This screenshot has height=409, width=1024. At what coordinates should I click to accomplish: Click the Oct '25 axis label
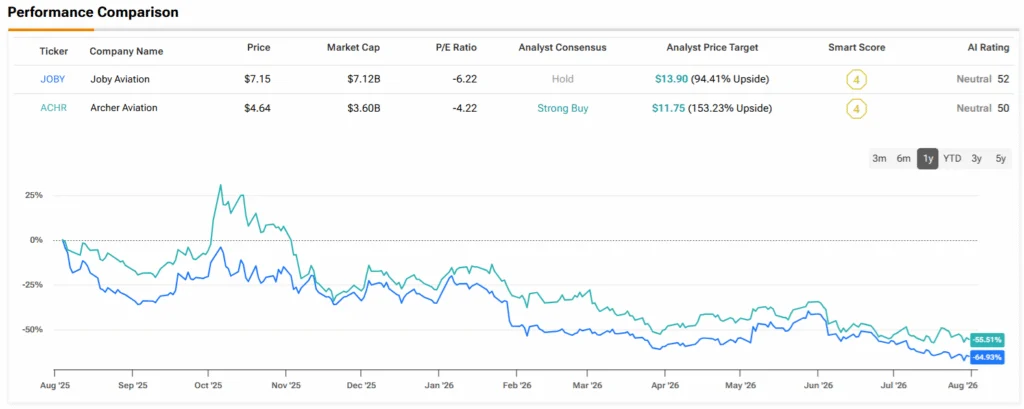click(208, 386)
